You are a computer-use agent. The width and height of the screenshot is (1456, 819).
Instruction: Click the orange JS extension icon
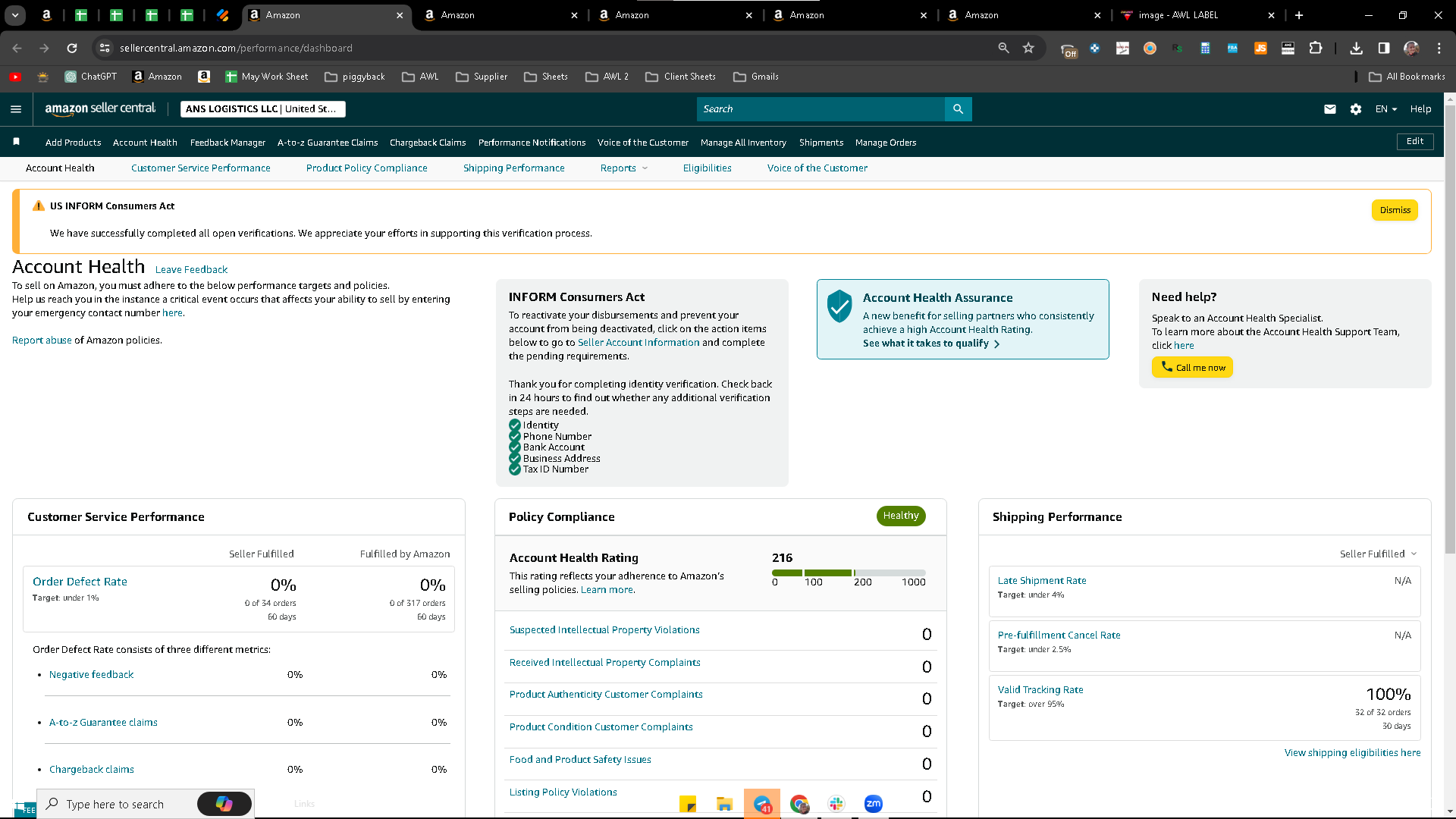[x=1260, y=48]
